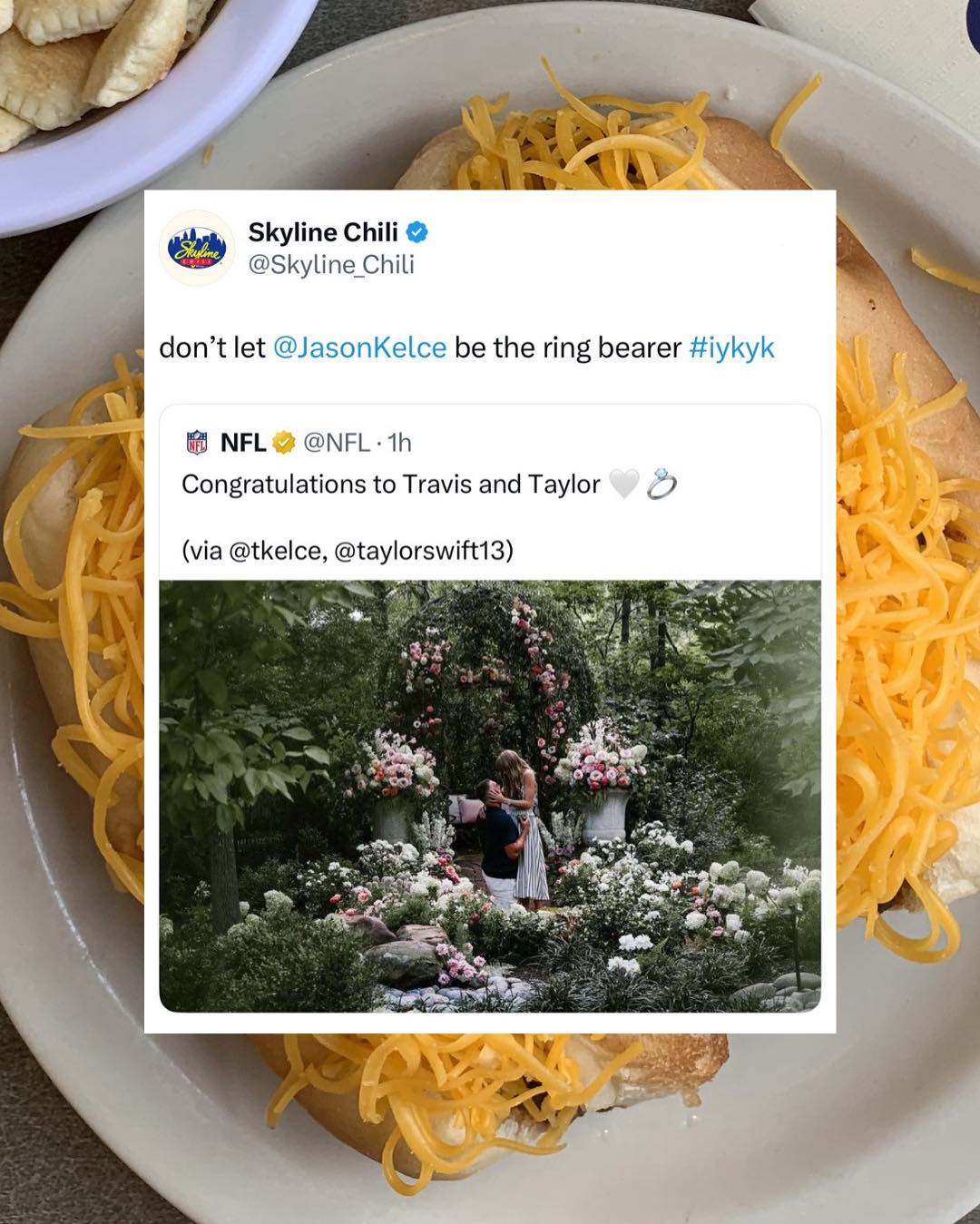Screen dimensions: 980x1224
Task: Open the garden proposal photo
Action: tap(490, 797)
